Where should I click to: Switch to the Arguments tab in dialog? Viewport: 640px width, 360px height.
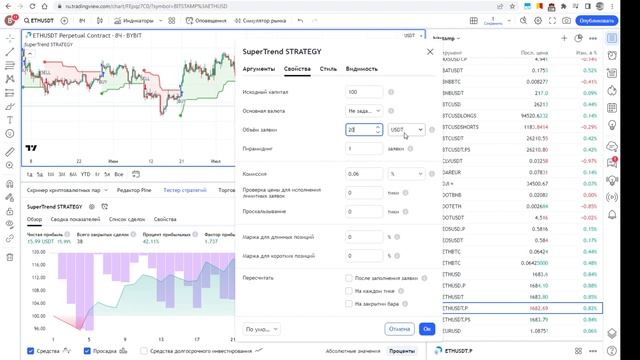[x=259, y=69]
